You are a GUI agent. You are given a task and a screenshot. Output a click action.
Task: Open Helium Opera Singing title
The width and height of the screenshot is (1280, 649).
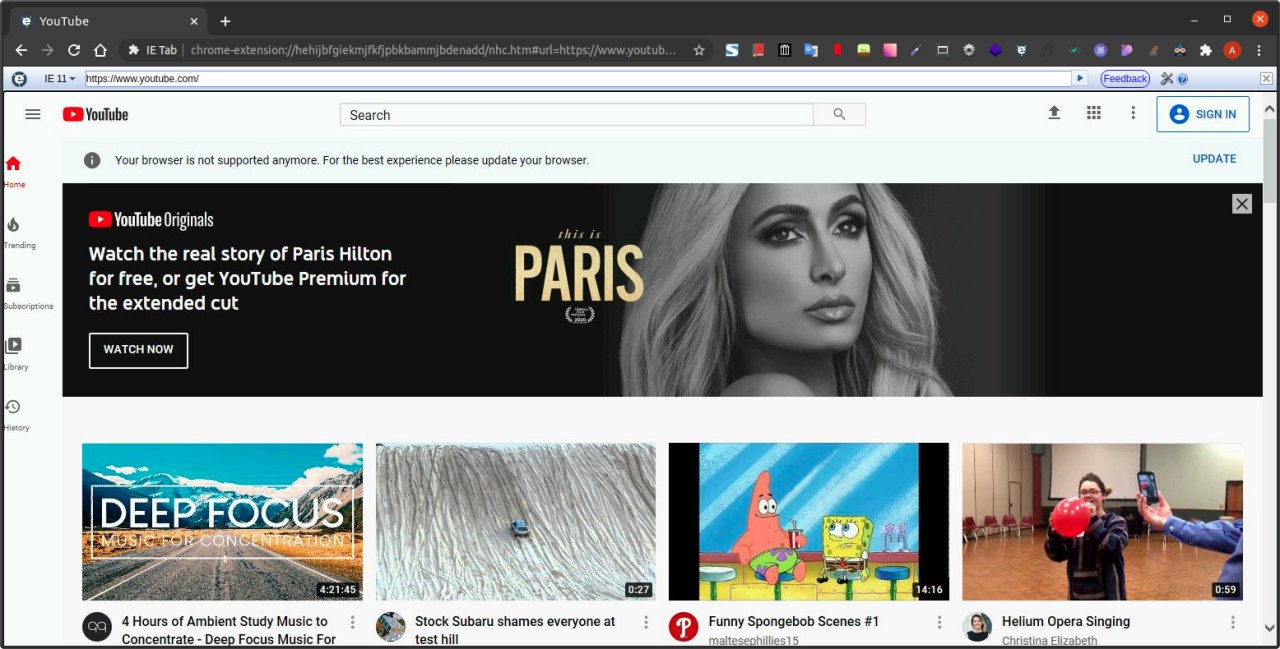point(1066,621)
